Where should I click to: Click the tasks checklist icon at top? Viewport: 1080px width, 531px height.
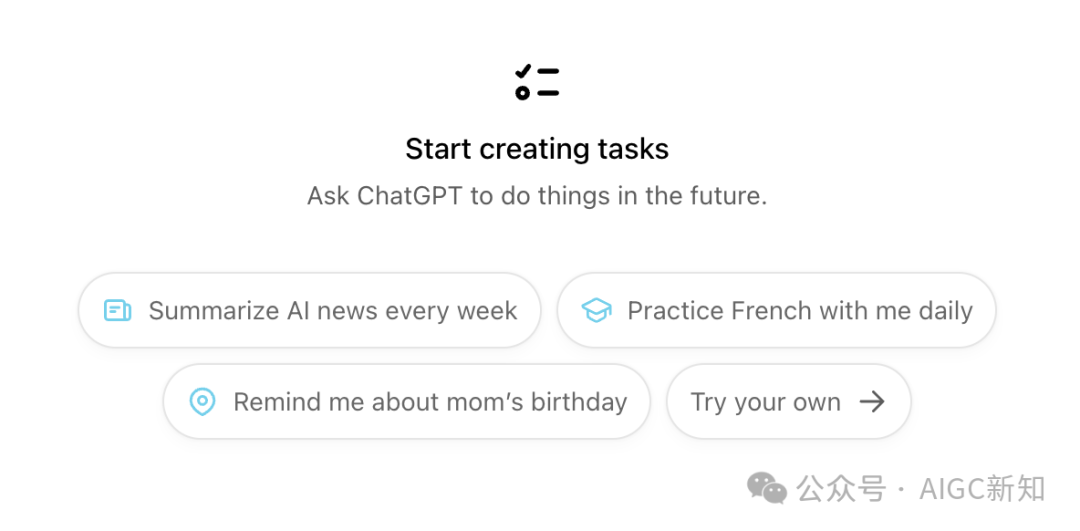click(x=537, y=82)
